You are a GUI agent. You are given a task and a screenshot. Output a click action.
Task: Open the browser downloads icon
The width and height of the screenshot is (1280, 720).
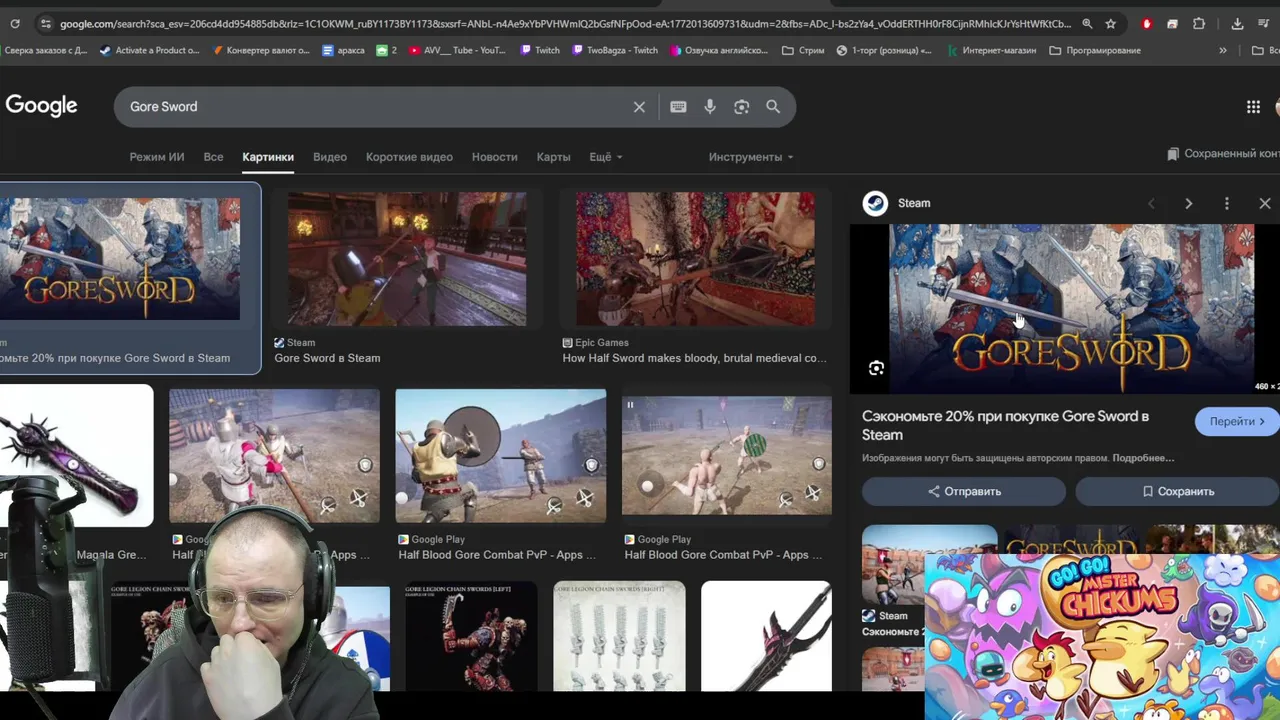[x=1237, y=23]
